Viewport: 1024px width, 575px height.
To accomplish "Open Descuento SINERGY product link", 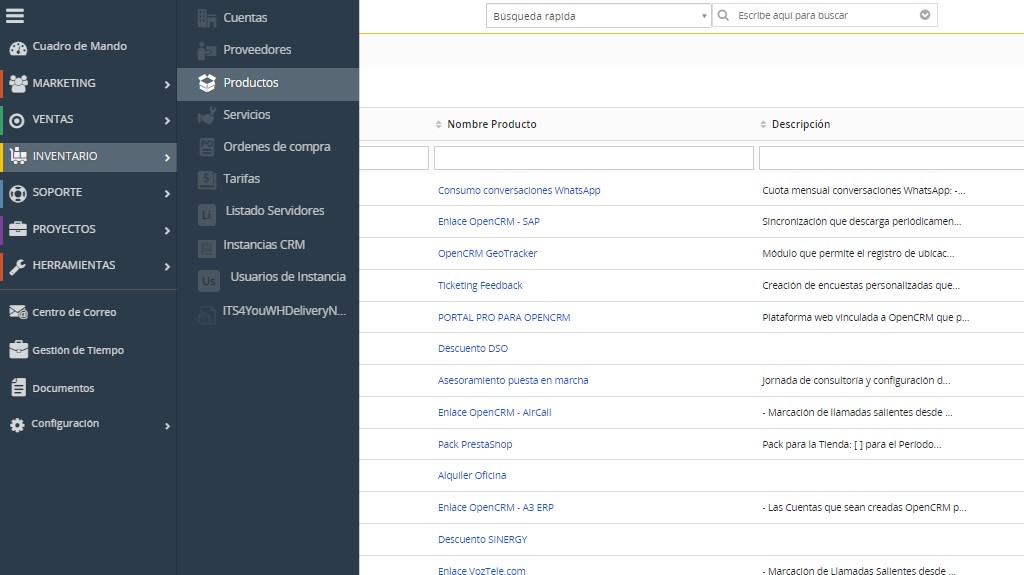I will 483,539.
